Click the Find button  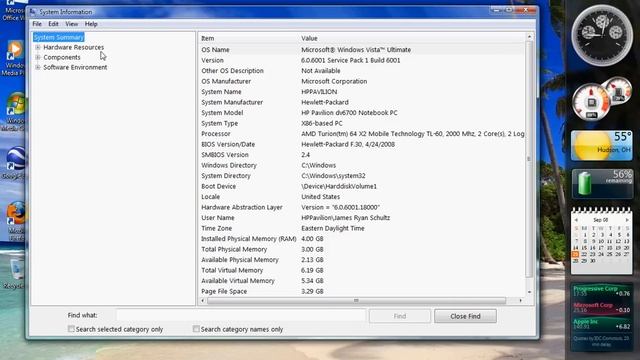pos(400,316)
